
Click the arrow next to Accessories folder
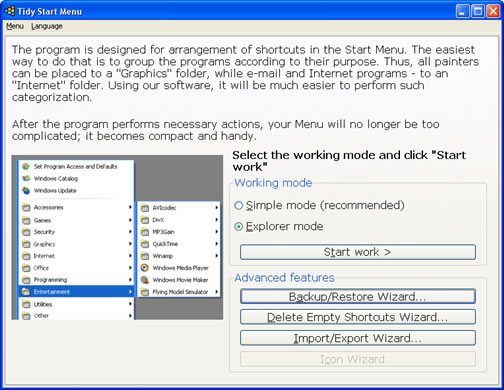(130, 207)
